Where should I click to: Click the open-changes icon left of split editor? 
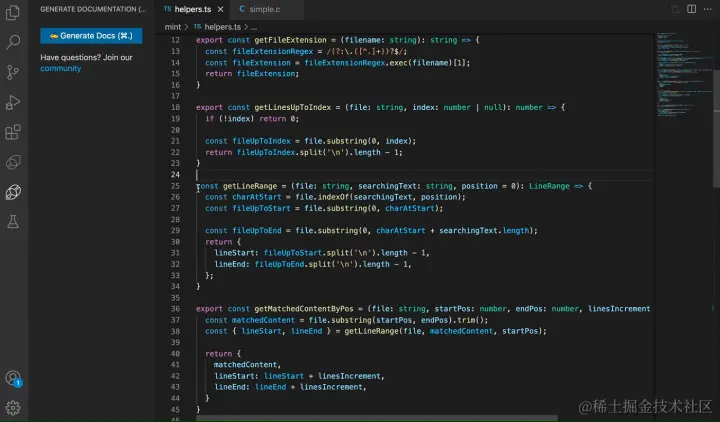(675, 9)
